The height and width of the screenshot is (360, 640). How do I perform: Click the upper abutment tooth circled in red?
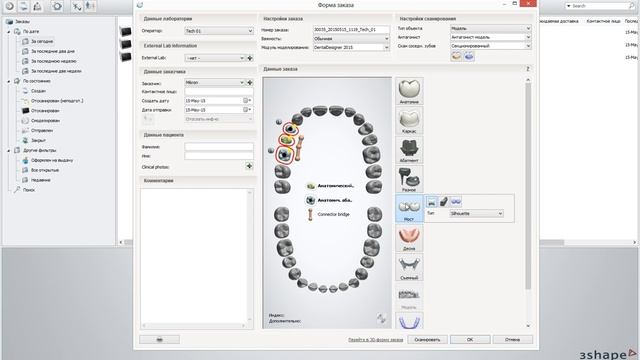pyautogui.click(x=290, y=129)
